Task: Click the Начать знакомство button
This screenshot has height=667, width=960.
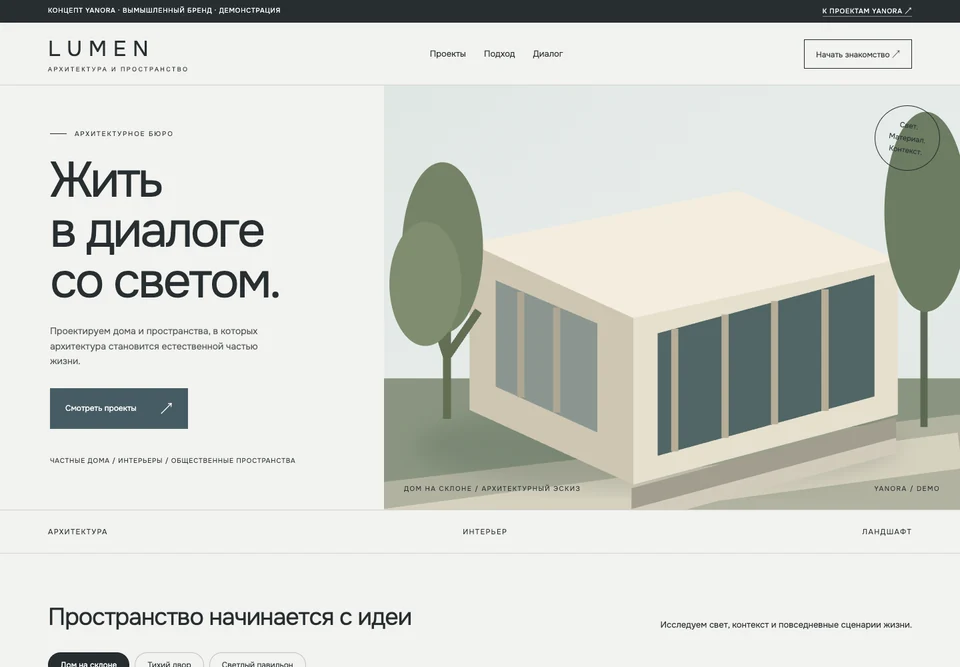Action: coord(857,54)
